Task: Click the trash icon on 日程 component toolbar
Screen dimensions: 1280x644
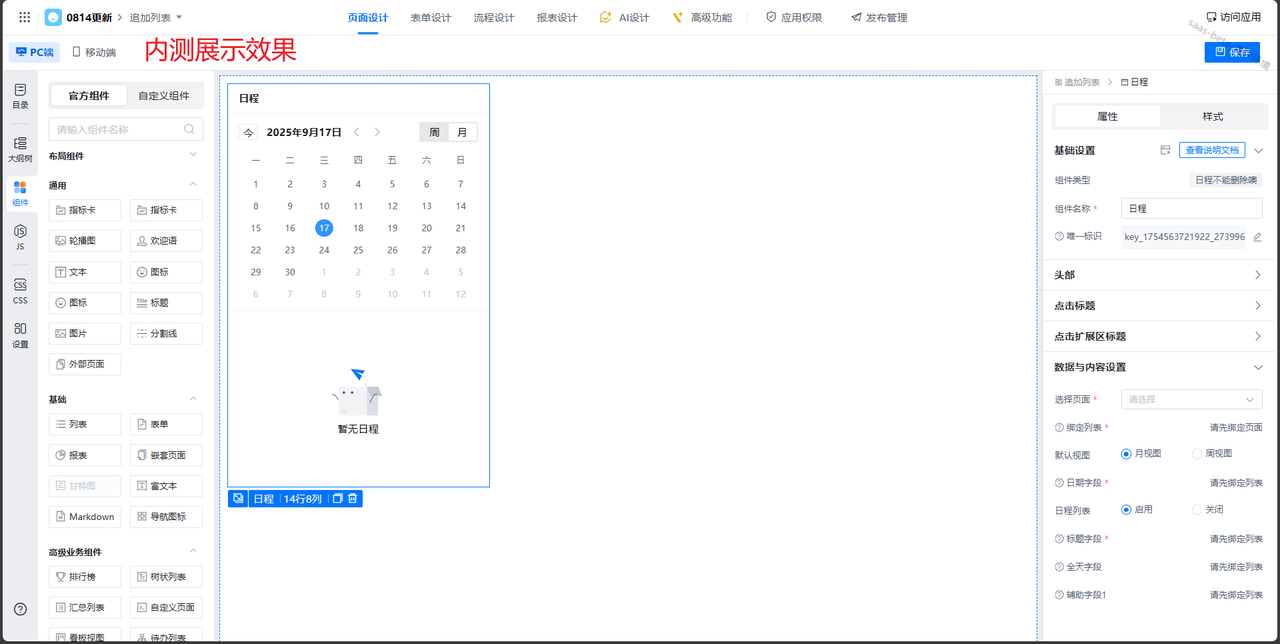Action: point(353,498)
